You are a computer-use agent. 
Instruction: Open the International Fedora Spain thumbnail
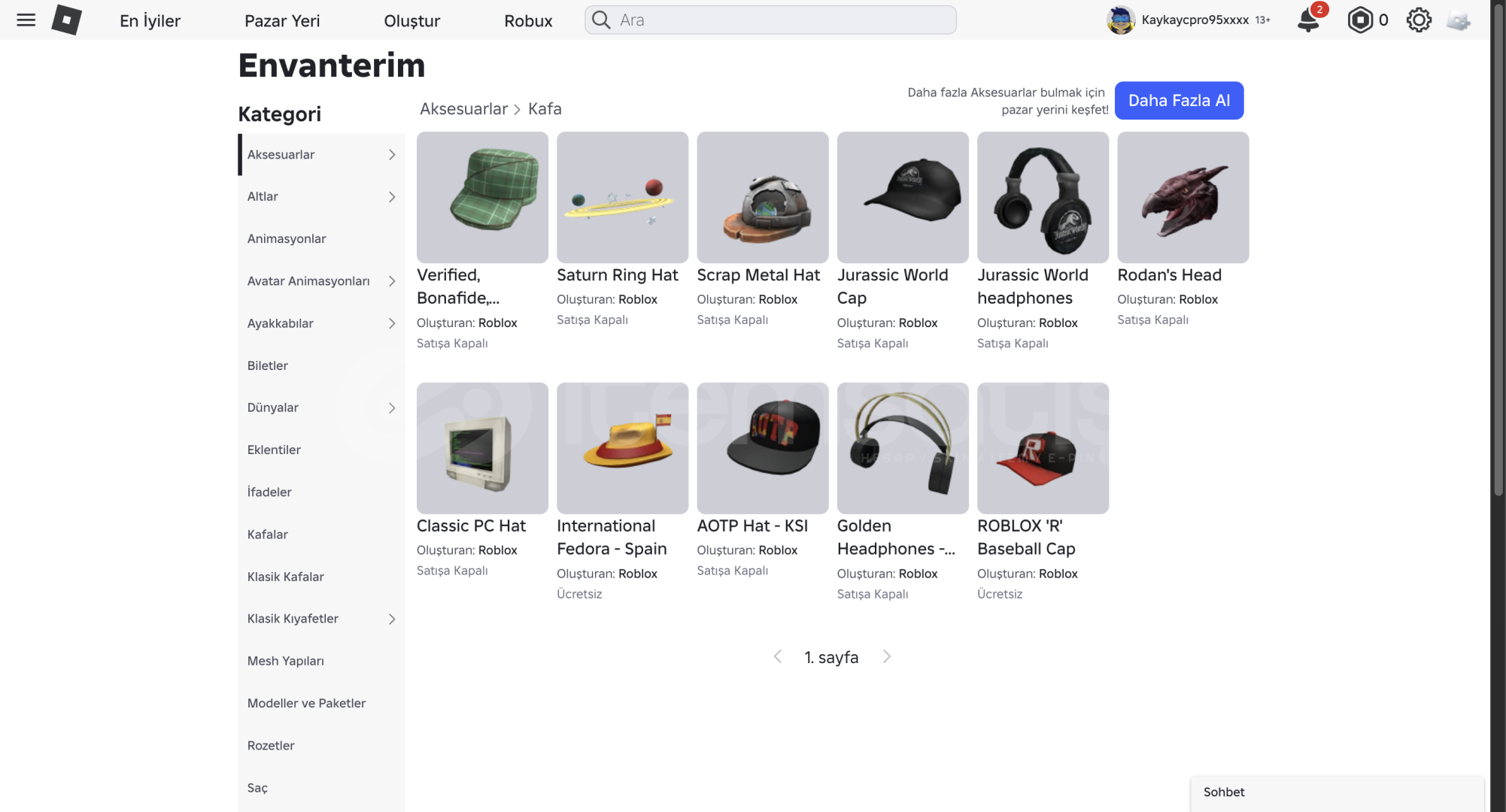click(622, 448)
